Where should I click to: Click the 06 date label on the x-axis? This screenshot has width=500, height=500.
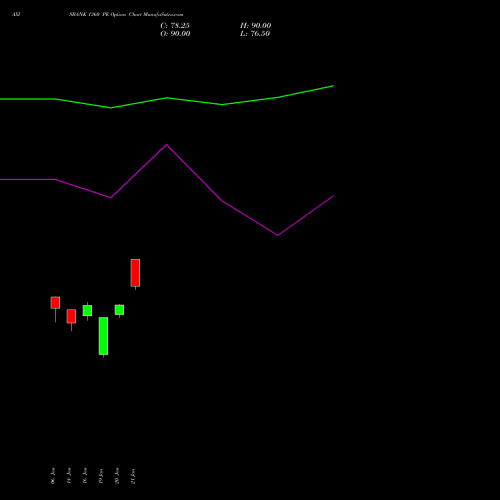tap(53, 476)
